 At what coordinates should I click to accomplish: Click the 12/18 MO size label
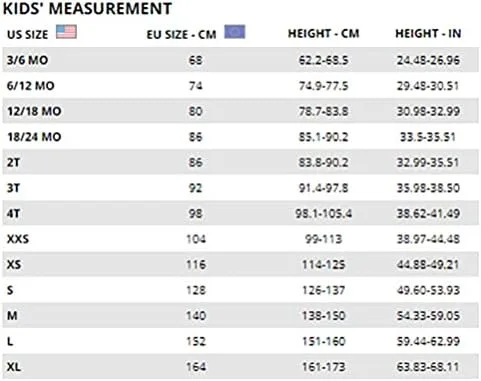point(34,111)
